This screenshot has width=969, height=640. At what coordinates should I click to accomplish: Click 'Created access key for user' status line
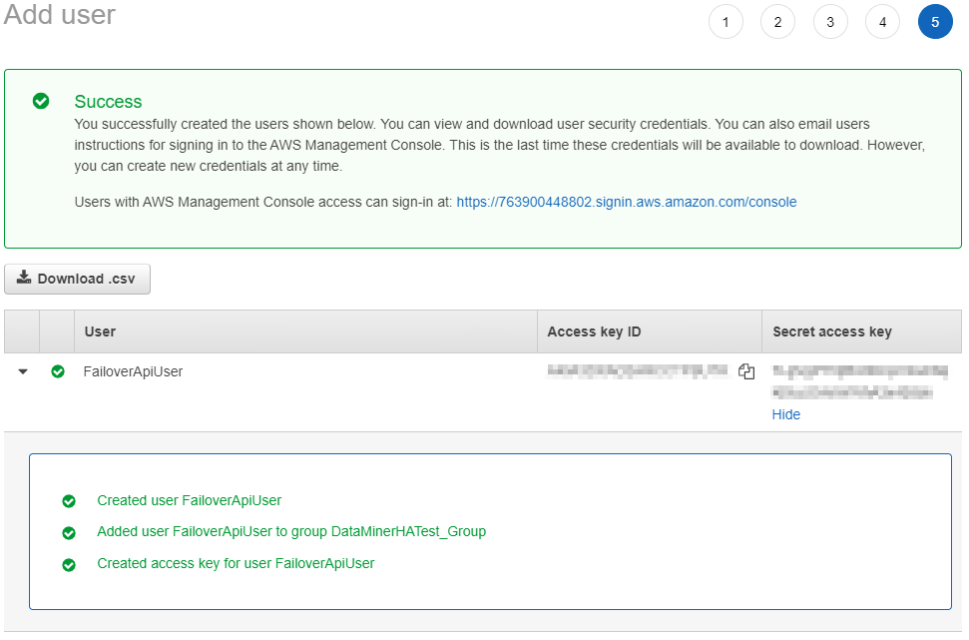(235, 563)
